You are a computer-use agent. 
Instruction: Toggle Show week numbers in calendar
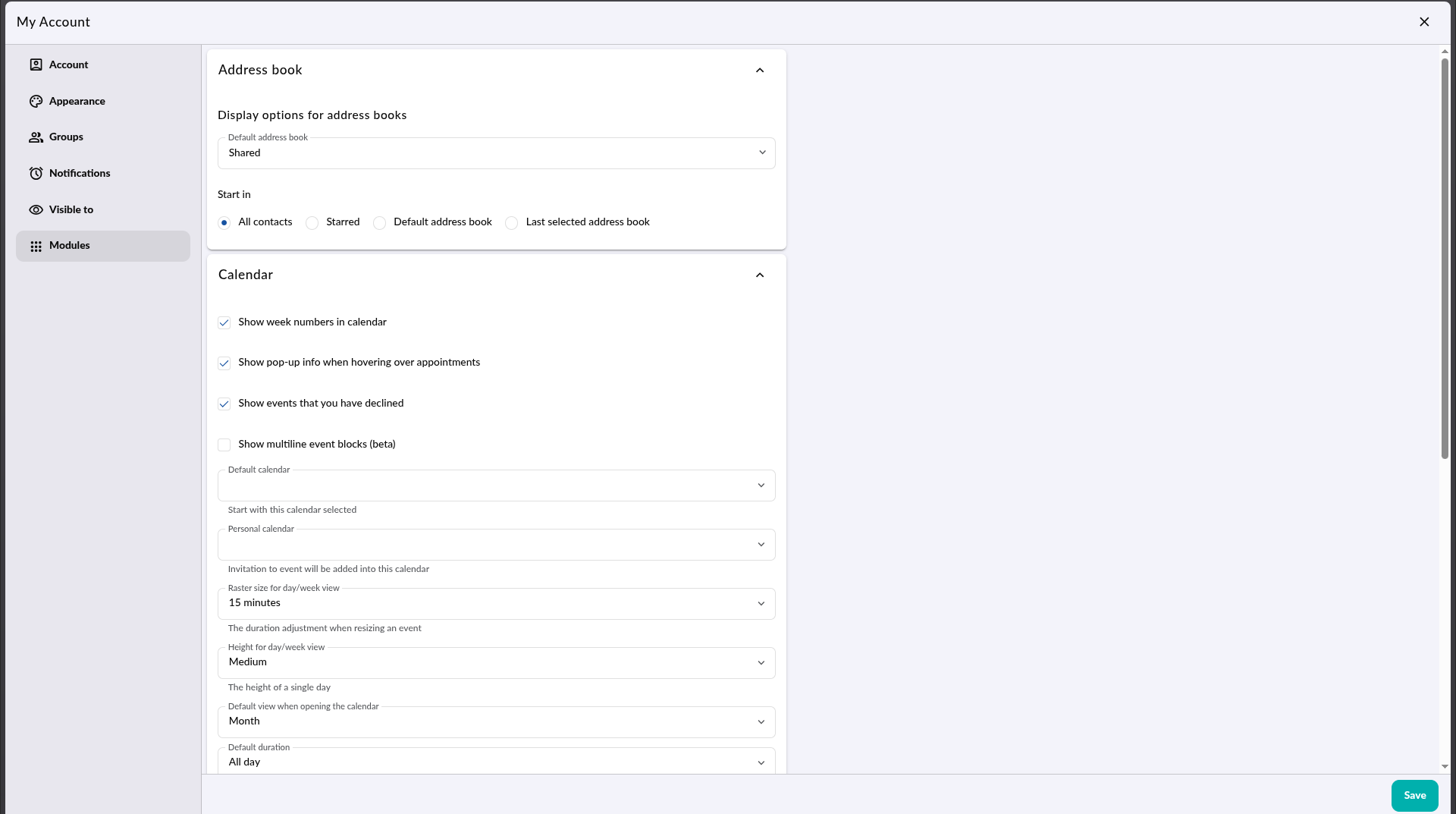tap(224, 322)
